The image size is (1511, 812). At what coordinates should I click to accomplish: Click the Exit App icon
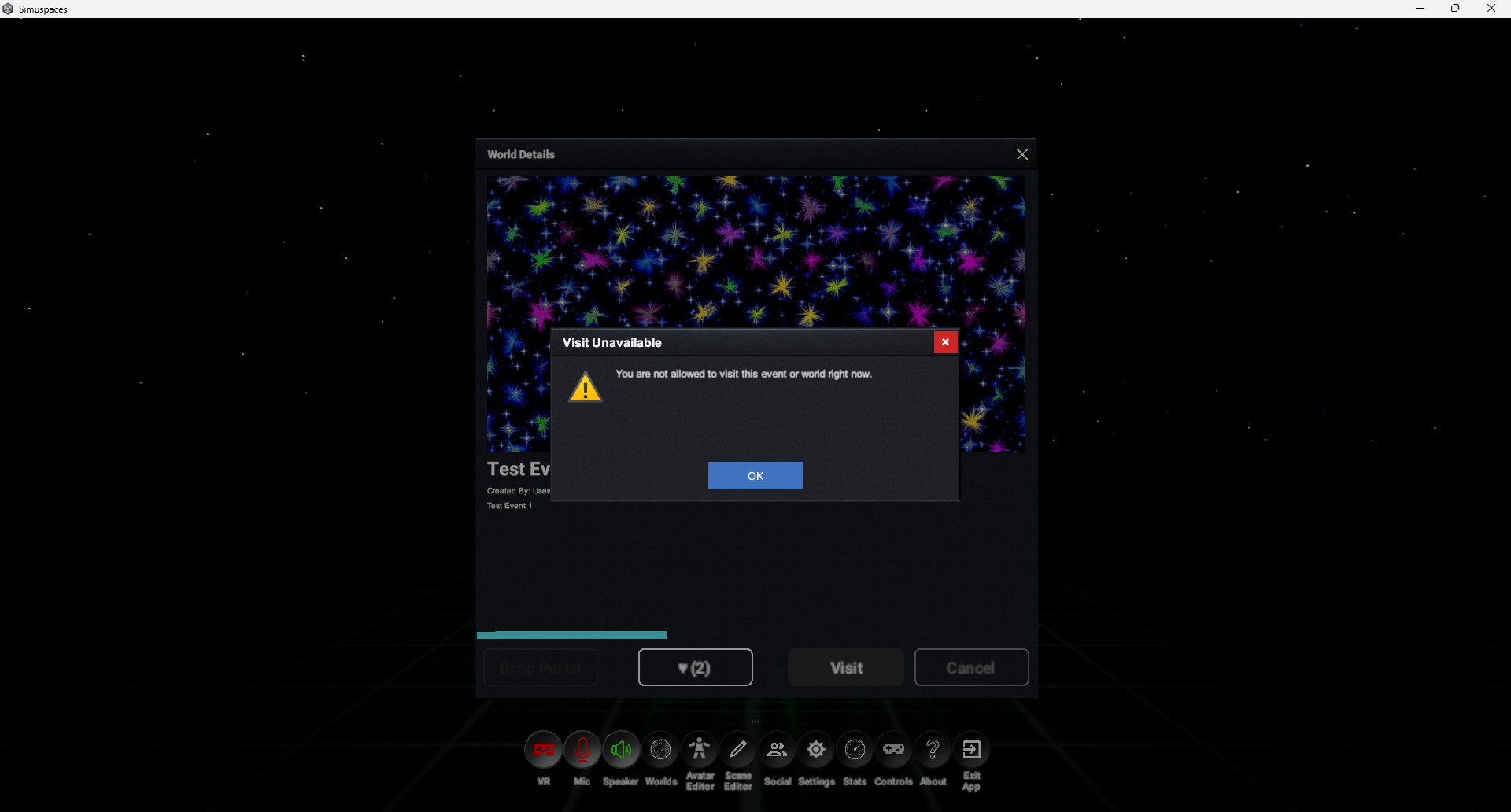(x=972, y=750)
